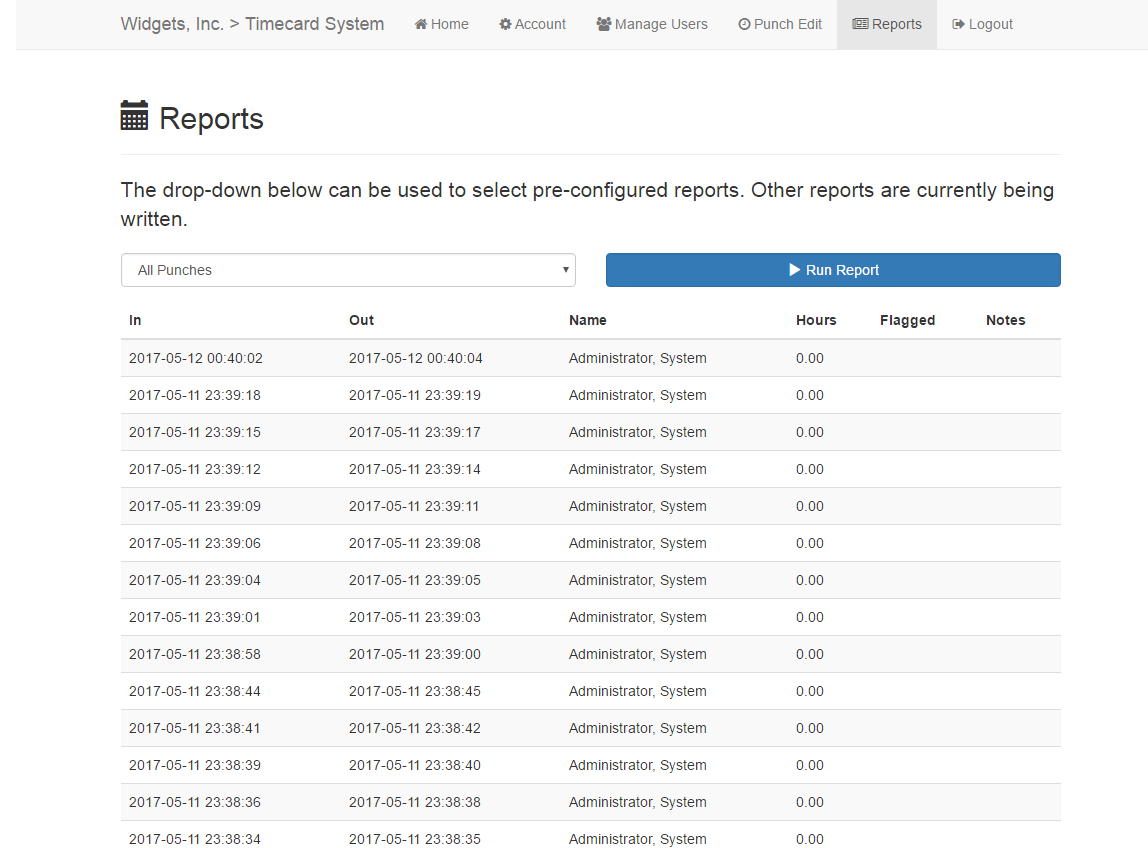Click the Hours column header
The image size is (1148, 848).
point(816,320)
